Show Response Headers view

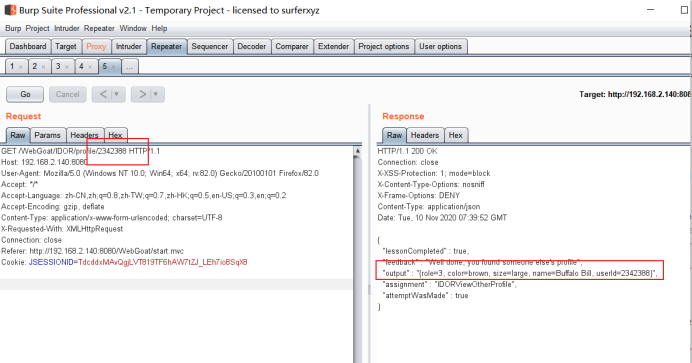(x=425, y=135)
